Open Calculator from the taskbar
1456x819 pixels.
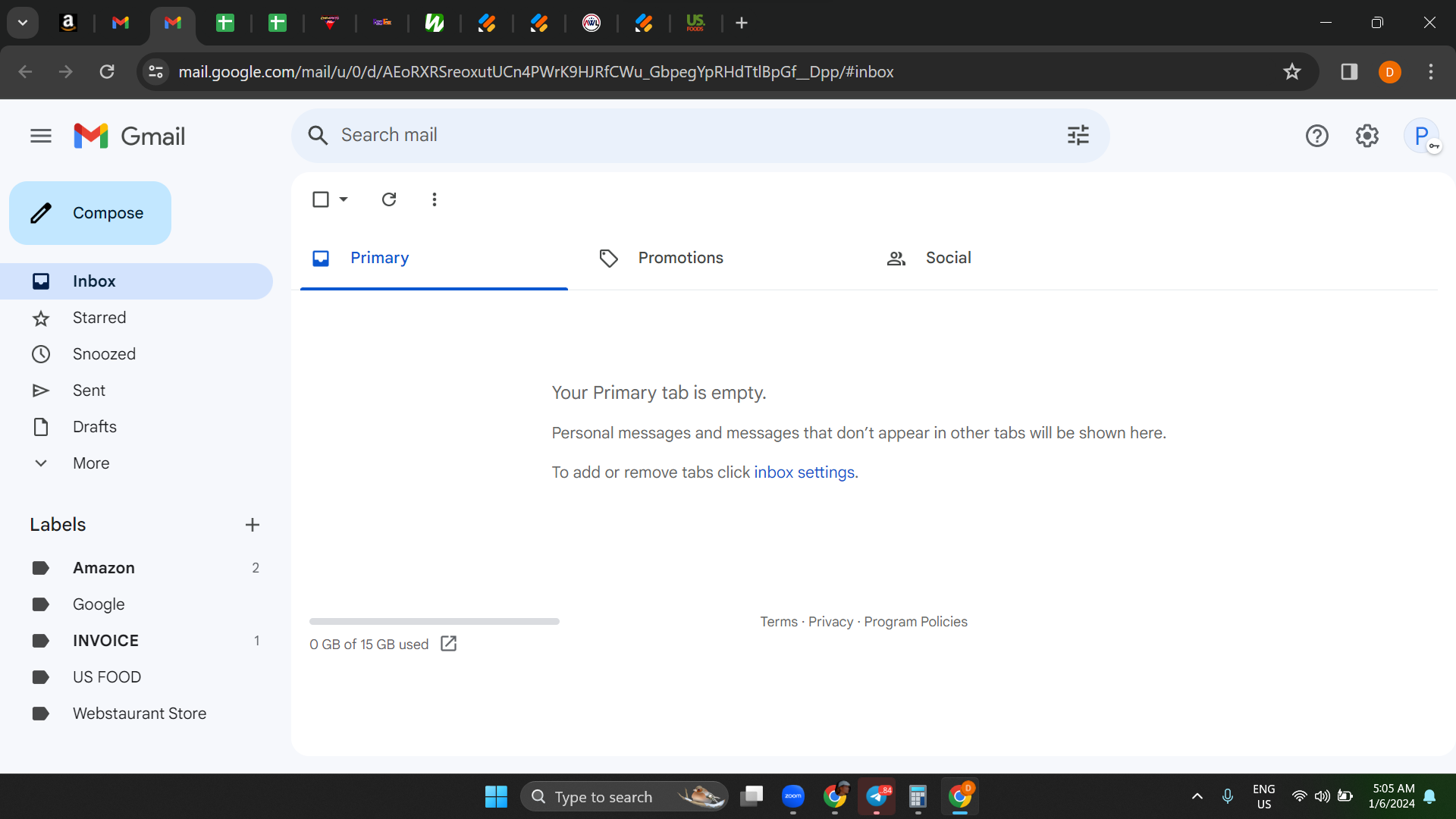pyautogui.click(x=918, y=796)
